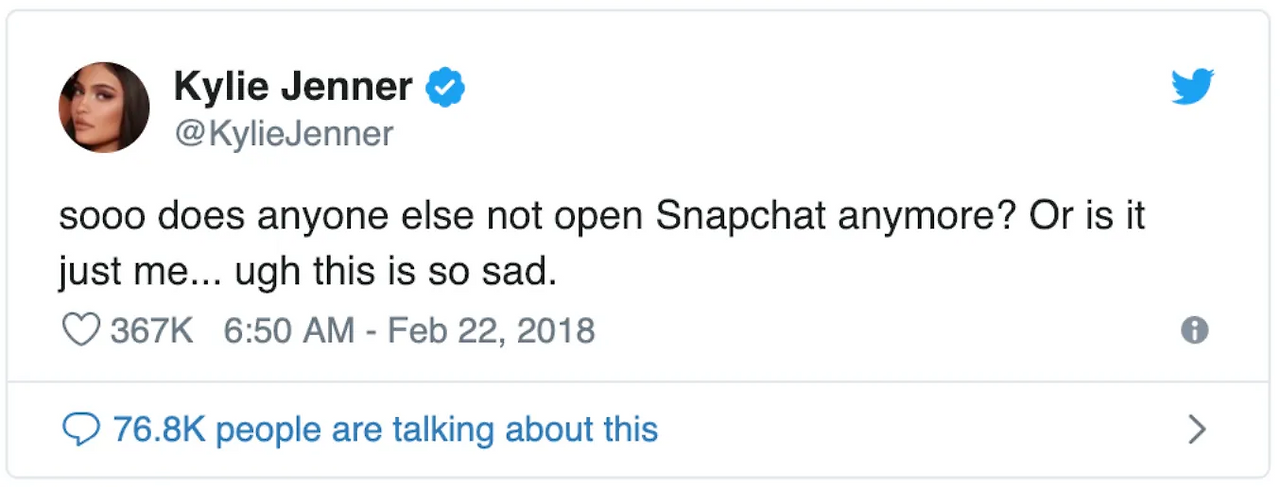This screenshot has width=1280, height=487.
Task: Click the phrase "Or is it"
Action: tap(1087, 217)
